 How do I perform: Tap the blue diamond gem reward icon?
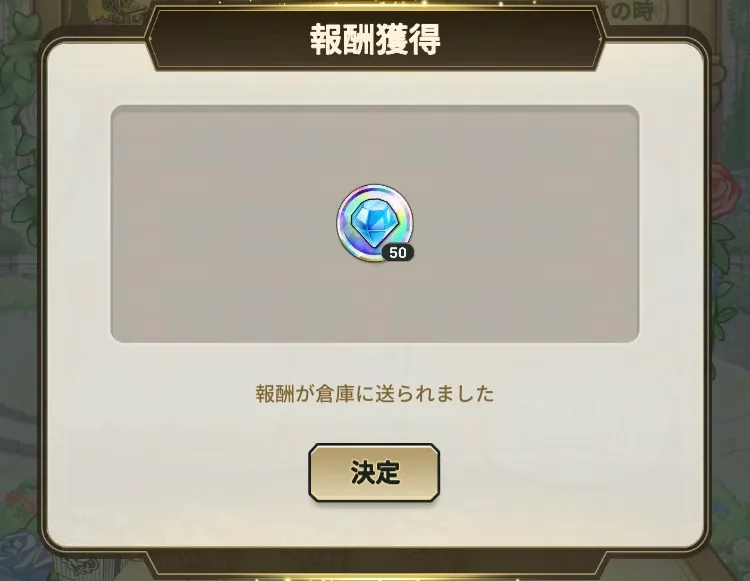[x=374, y=222]
